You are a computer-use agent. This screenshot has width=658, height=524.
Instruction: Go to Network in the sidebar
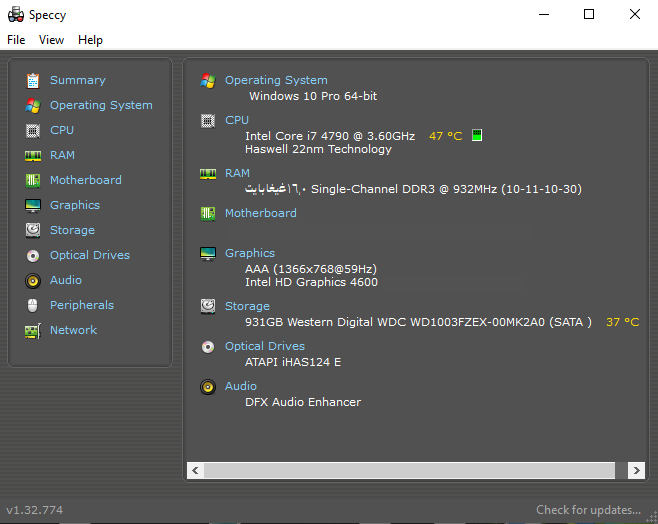pos(73,330)
